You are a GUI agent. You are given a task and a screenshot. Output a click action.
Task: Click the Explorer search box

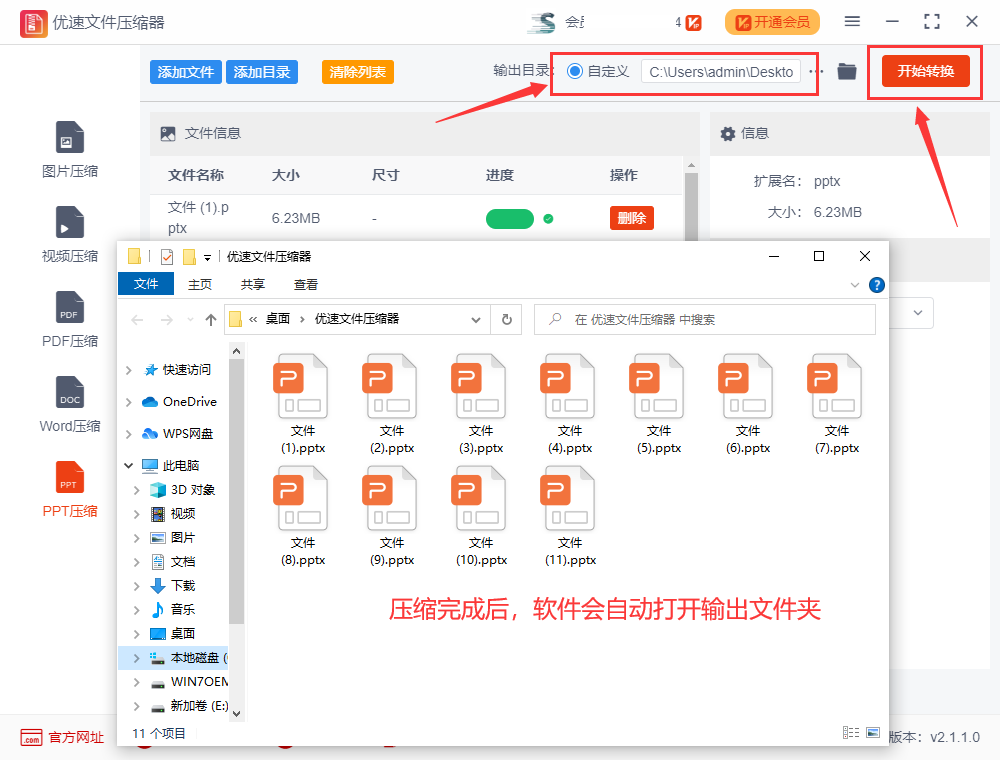tap(705, 319)
